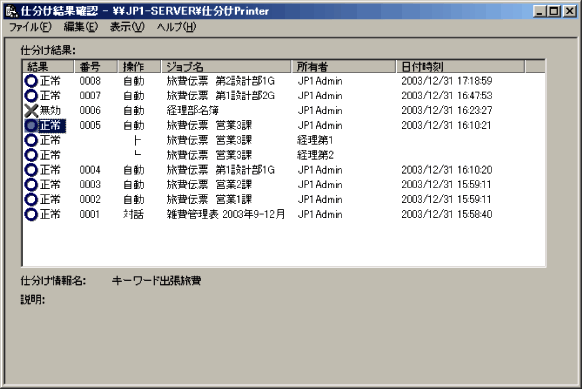Click the timestamp 2003/12/31 16:10:21
This screenshot has width=582, height=389.
coord(446,125)
